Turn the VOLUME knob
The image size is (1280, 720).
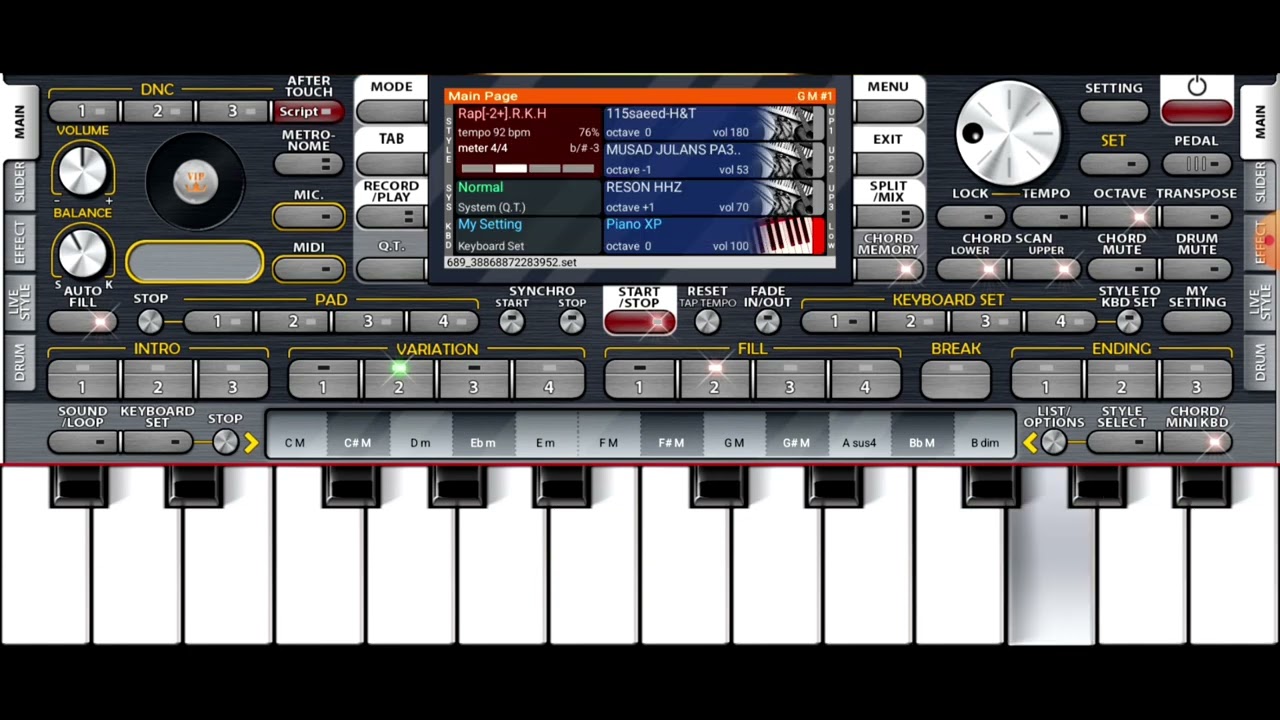[83, 170]
